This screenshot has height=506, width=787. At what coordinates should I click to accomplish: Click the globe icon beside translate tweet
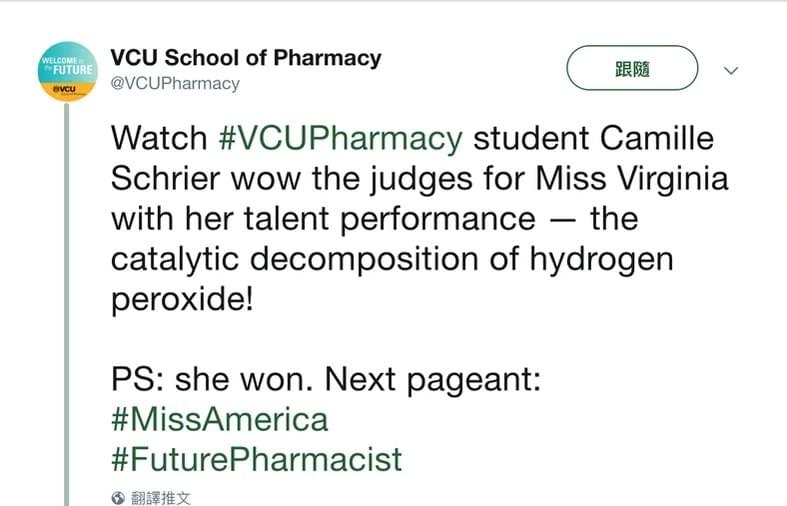coord(118,498)
